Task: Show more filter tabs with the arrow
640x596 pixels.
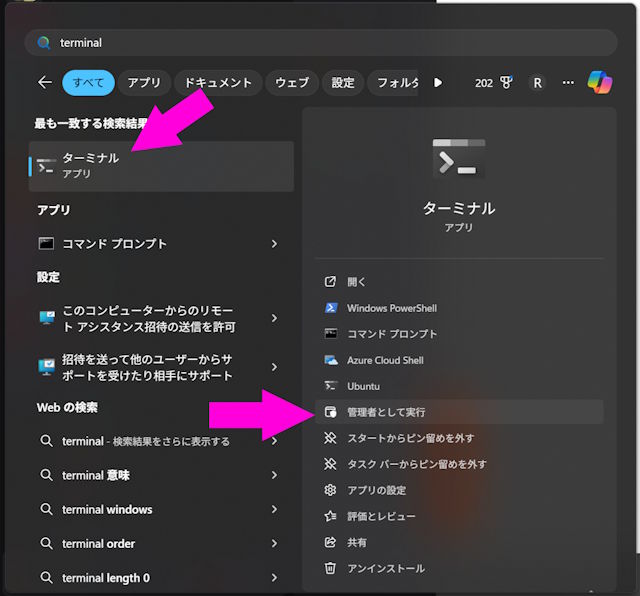Action: [438, 83]
